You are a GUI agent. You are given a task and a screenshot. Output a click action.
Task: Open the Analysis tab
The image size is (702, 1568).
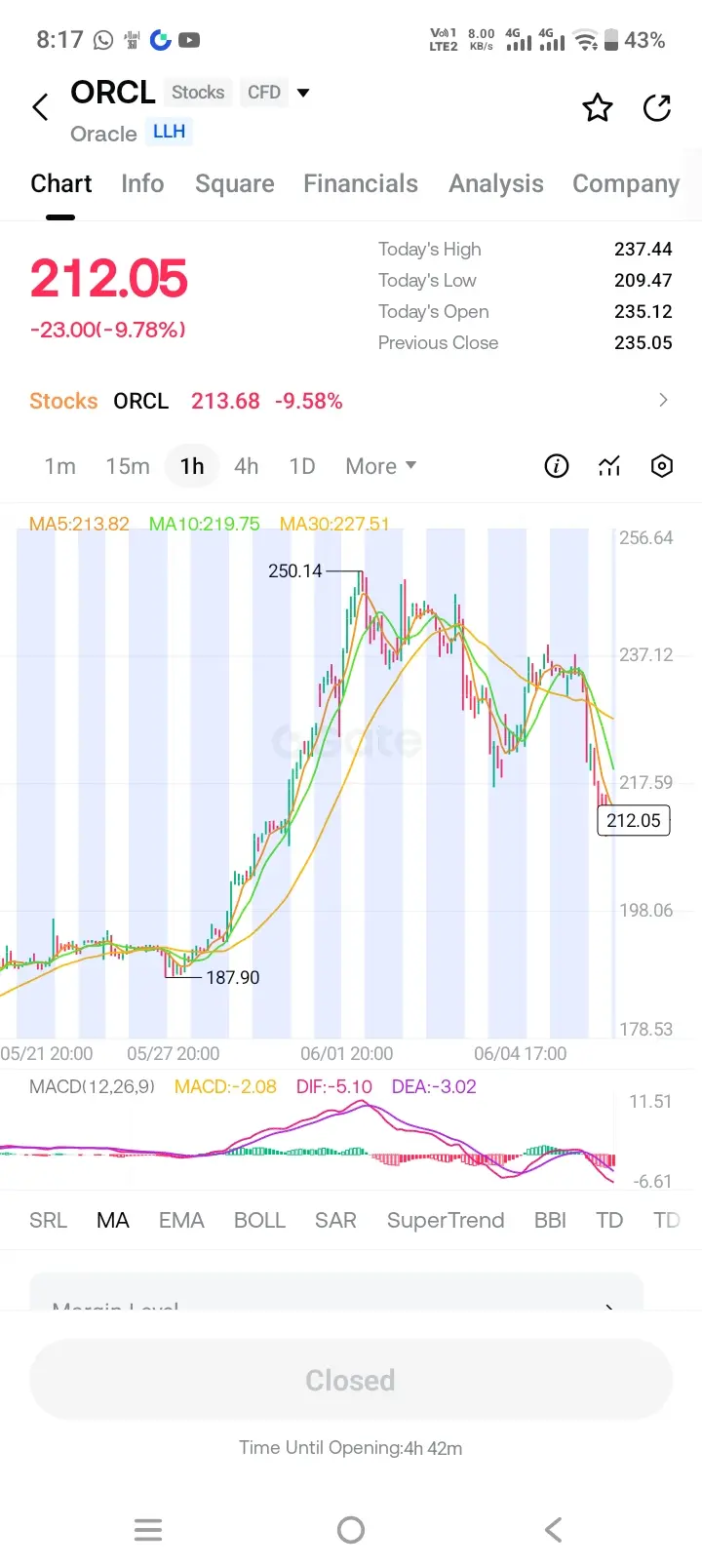point(496,183)
